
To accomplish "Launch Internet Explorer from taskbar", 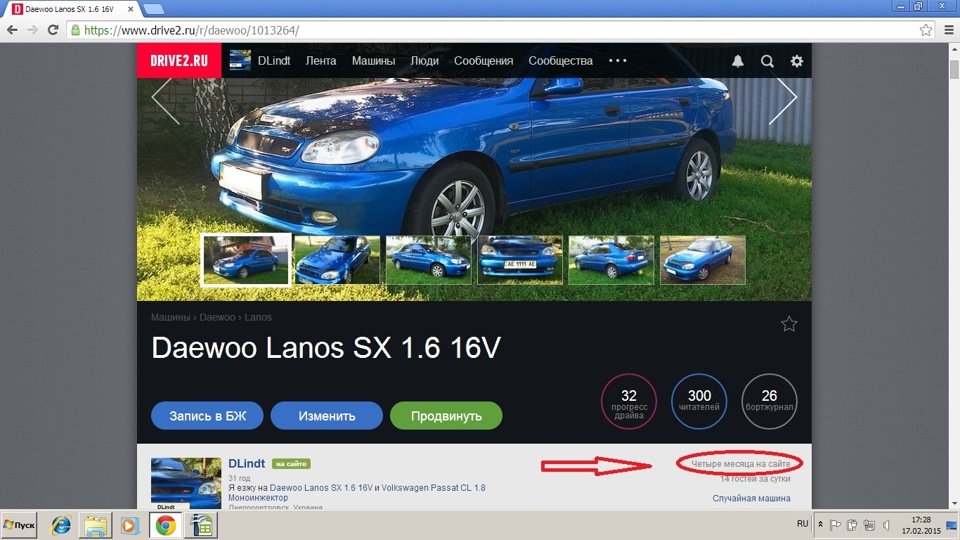I will tap(61, 525).
